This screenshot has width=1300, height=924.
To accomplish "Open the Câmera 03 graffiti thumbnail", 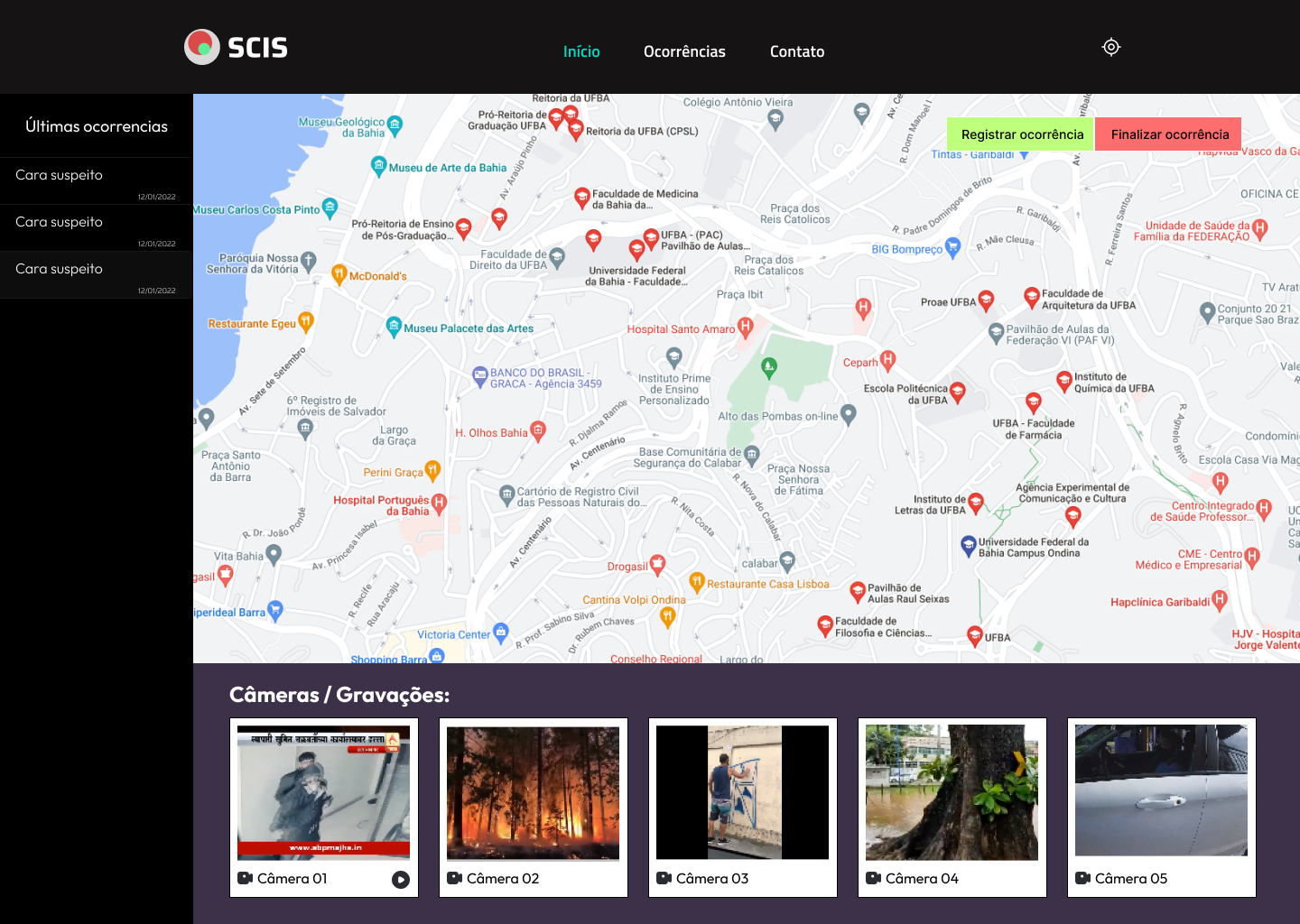I will click(742, 792).
